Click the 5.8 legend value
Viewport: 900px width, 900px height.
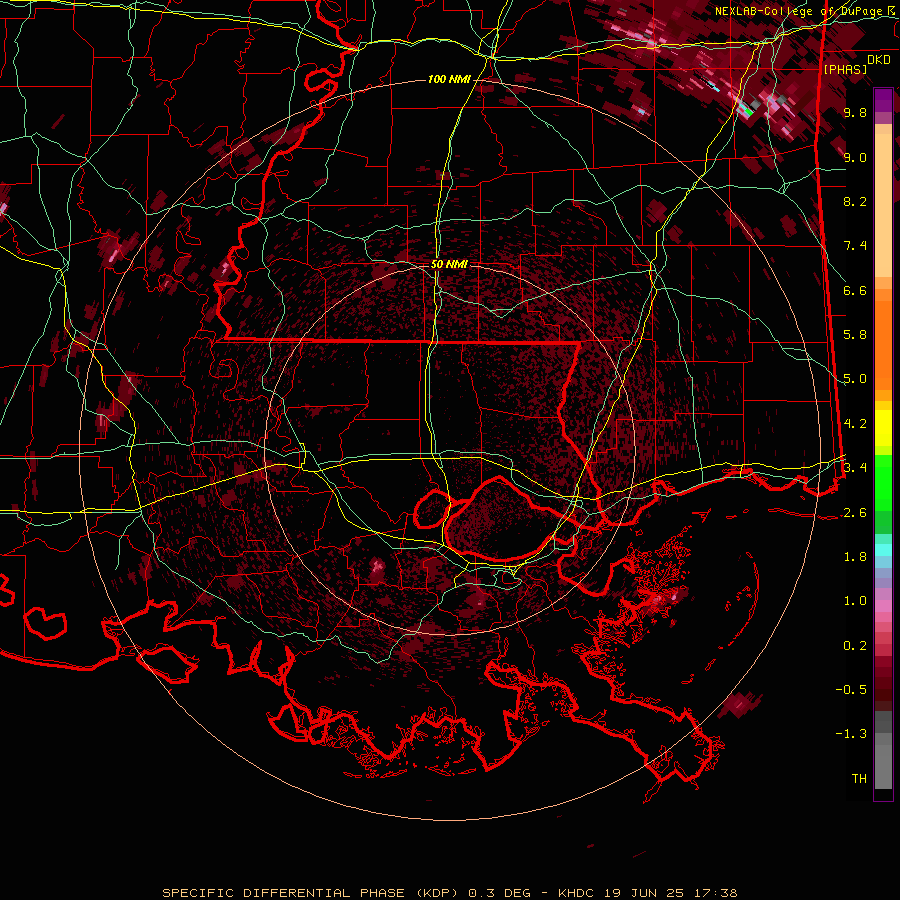[855, 335]
